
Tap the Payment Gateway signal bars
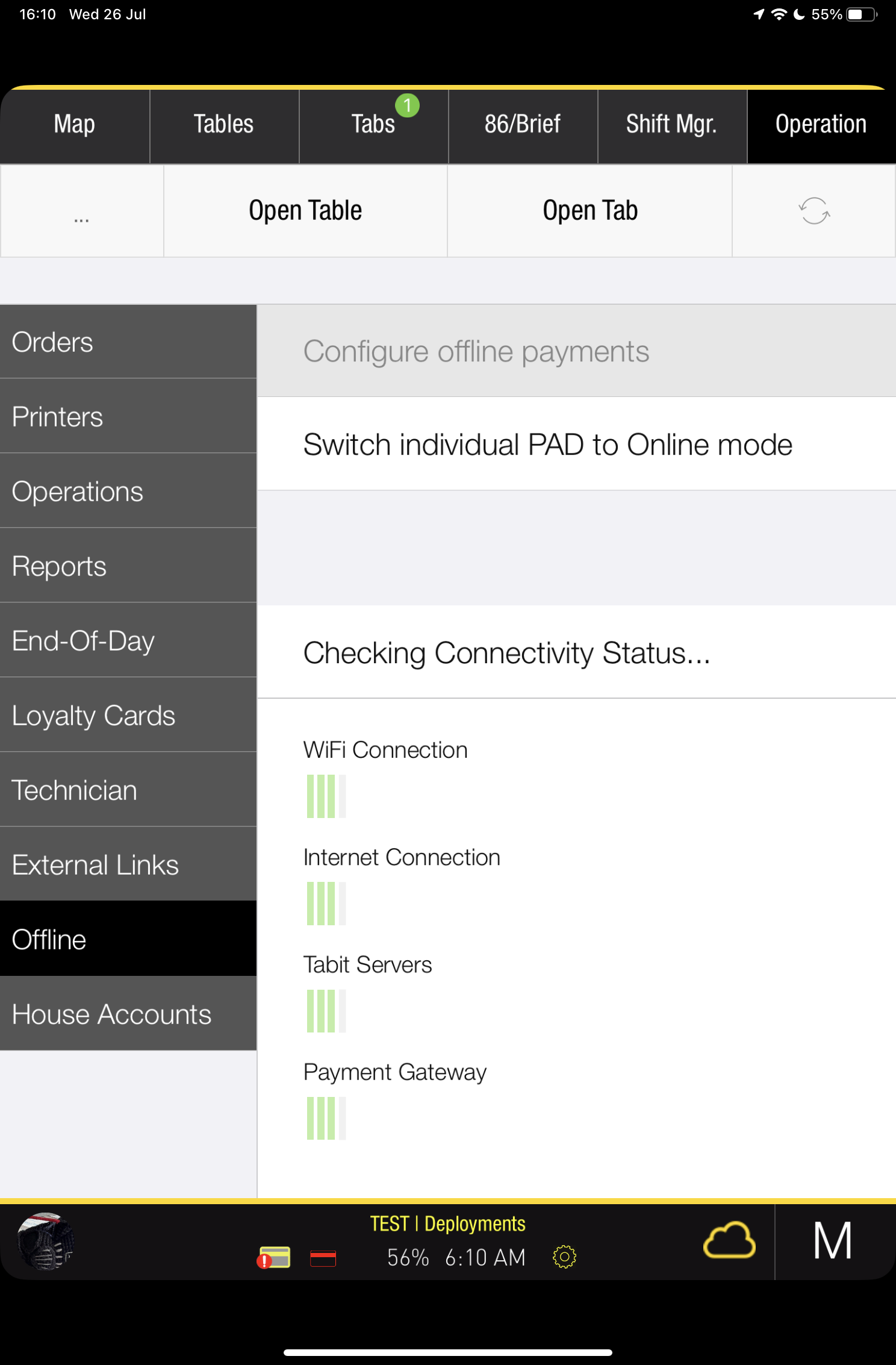[326, 1118]
